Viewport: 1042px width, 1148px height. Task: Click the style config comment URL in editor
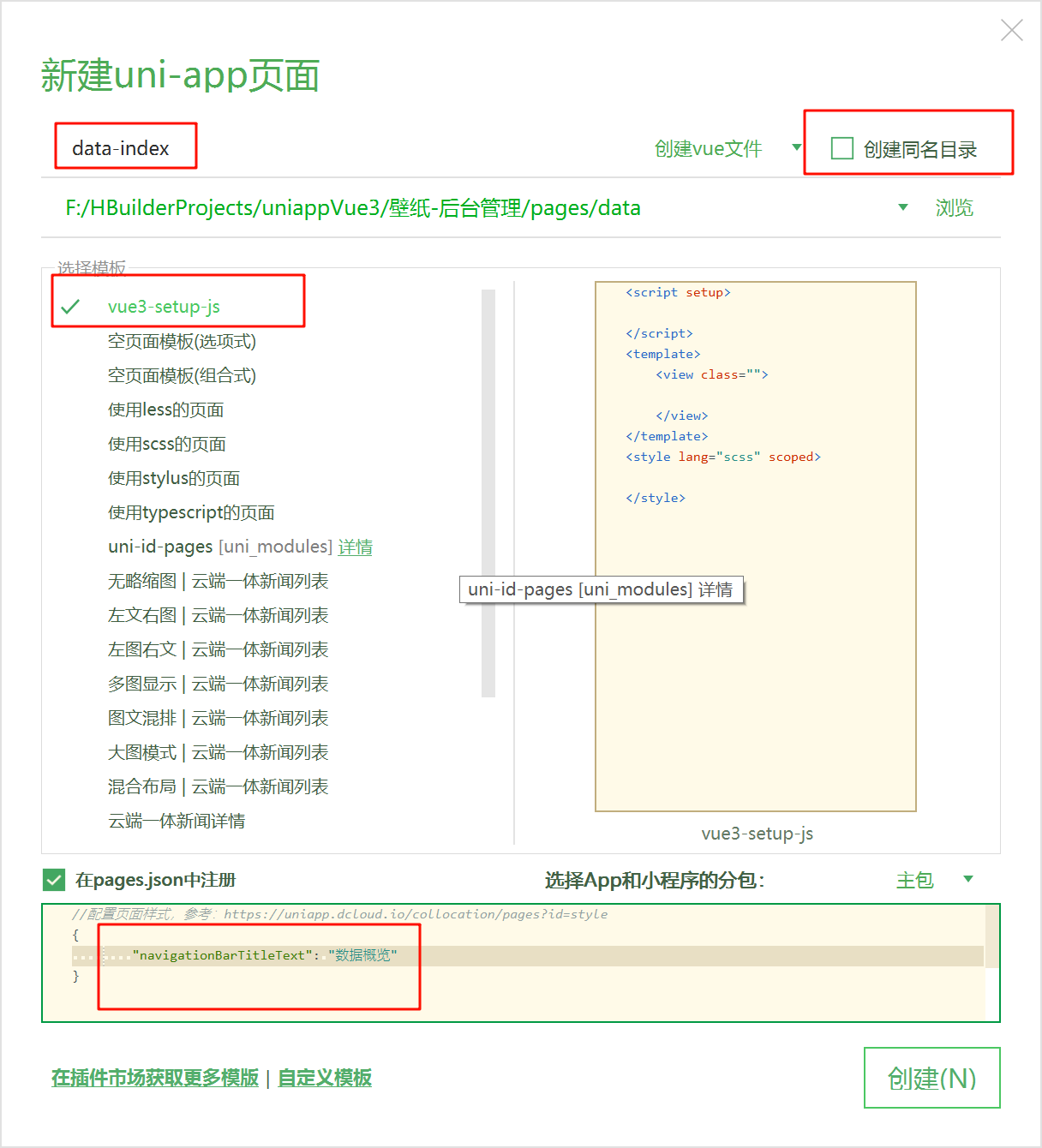click(416, 914)
